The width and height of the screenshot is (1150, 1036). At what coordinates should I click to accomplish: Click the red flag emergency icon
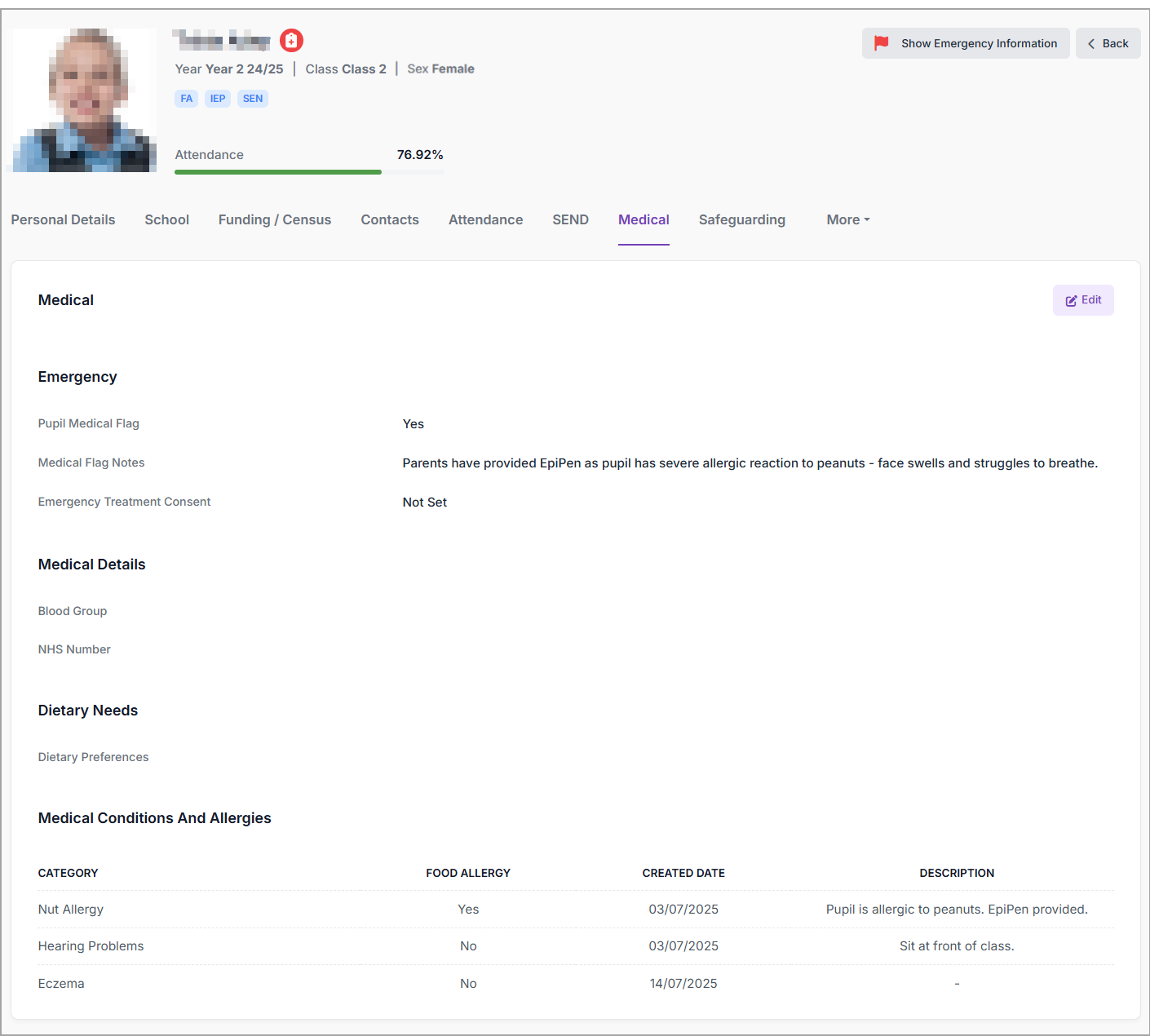click(x=881, y=43)
